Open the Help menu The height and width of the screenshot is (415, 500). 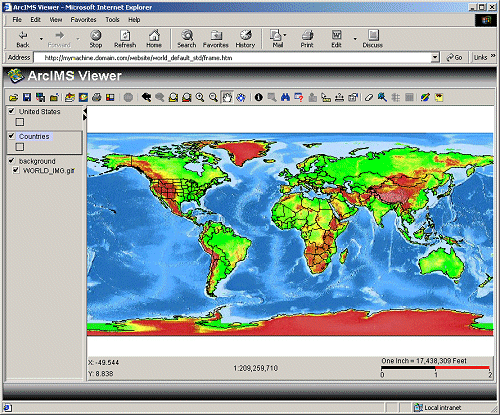tap(134, 20)
